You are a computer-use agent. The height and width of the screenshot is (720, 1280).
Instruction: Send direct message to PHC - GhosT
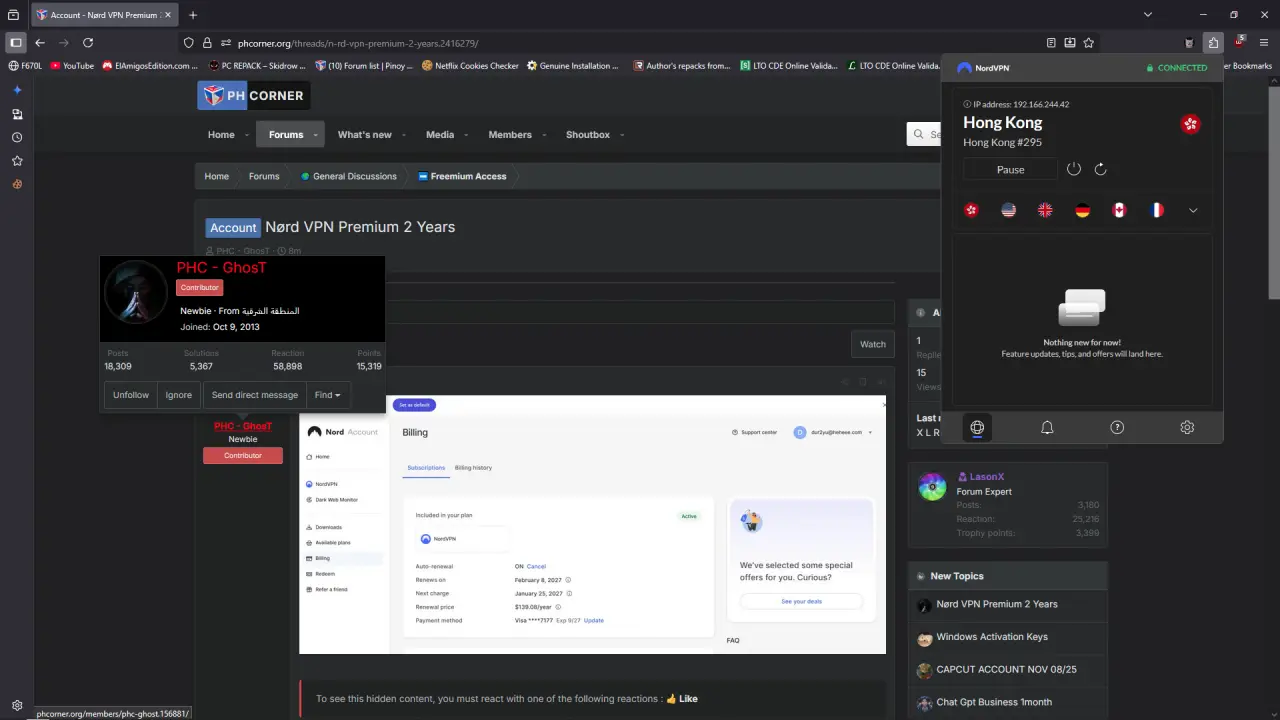[255, 395]
